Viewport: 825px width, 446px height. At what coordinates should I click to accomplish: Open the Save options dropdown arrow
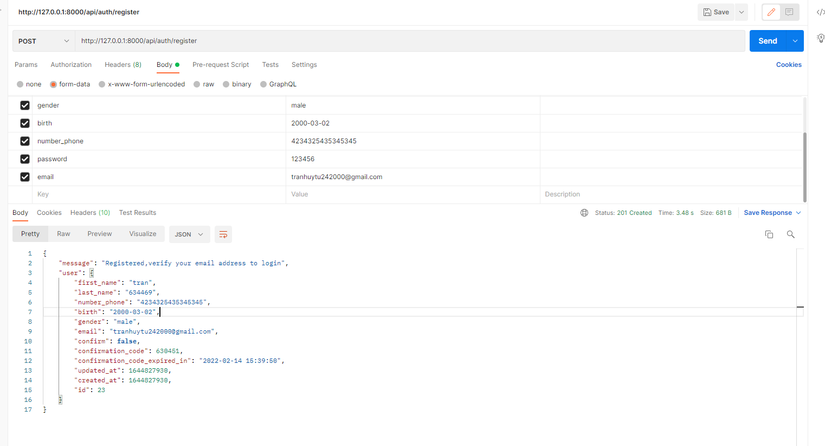pyautogui.click(x=741, y=12)
